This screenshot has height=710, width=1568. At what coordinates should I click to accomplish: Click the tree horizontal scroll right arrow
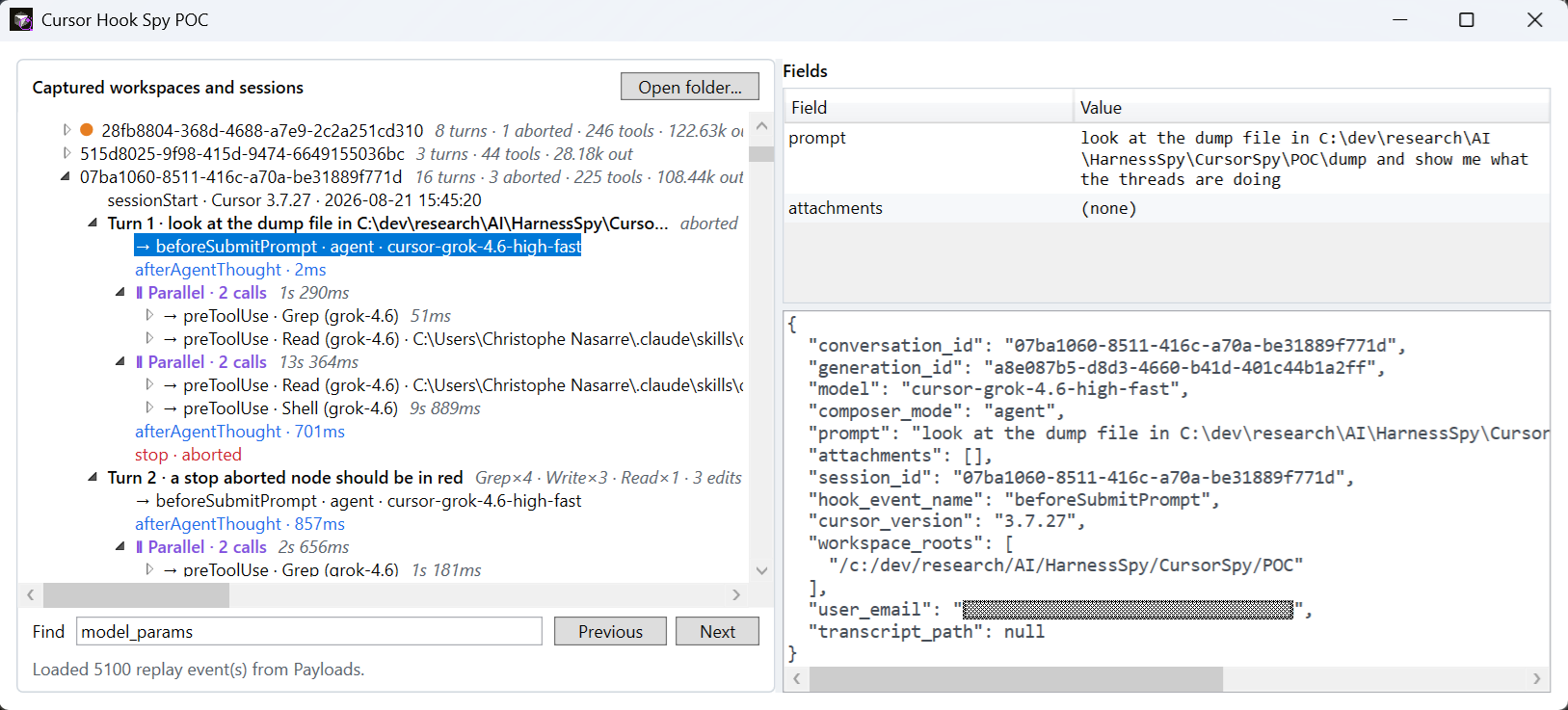tap(736, 595)
